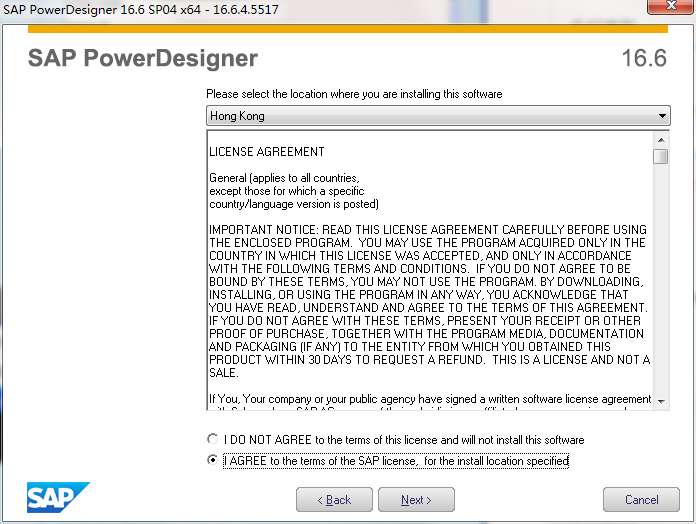Click the license text scroll down arrow
Viewport: 696px width, 524px height.
[661, 402]
